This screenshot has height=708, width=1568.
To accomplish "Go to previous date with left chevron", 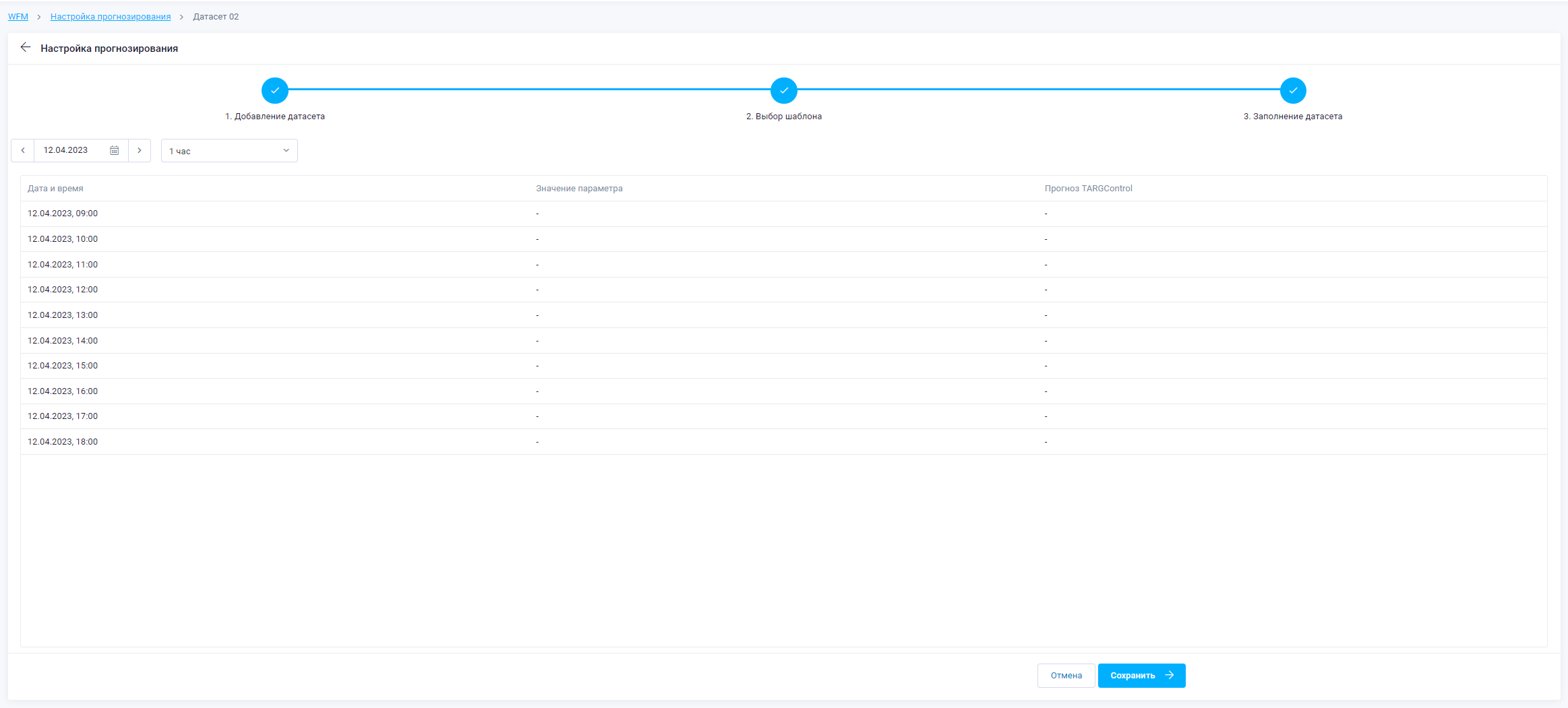I will 23,150.
